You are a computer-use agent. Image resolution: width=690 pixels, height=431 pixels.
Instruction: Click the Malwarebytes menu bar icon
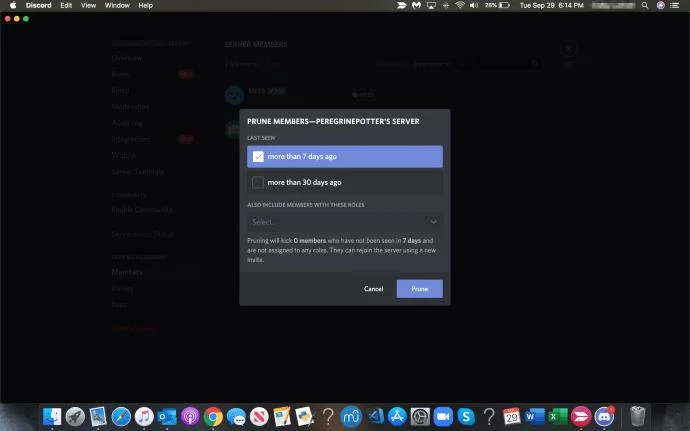point(416,5)
